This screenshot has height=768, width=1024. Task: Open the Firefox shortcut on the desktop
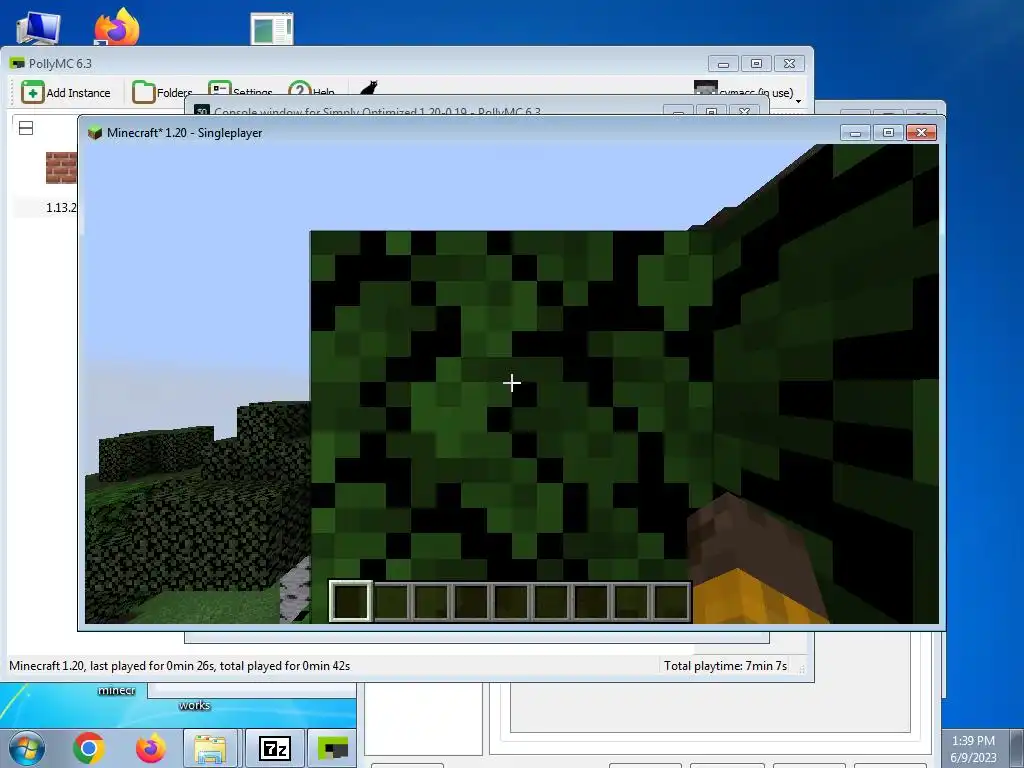tap(117, 26)
